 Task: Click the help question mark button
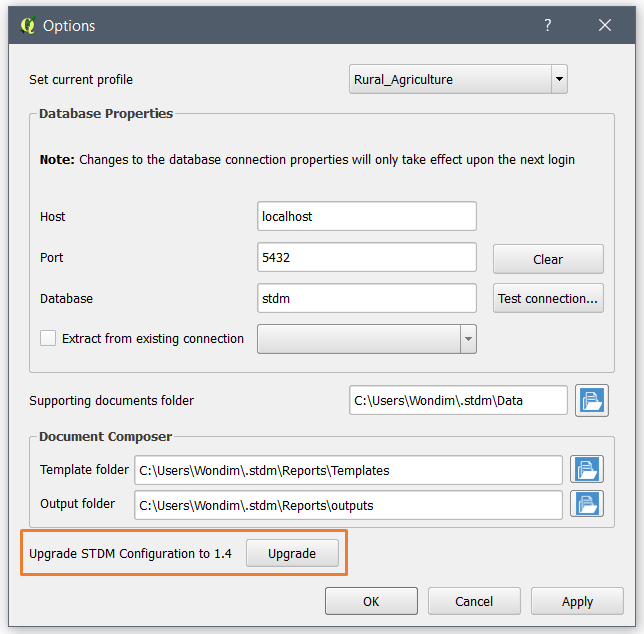click(x=548, y=26)
